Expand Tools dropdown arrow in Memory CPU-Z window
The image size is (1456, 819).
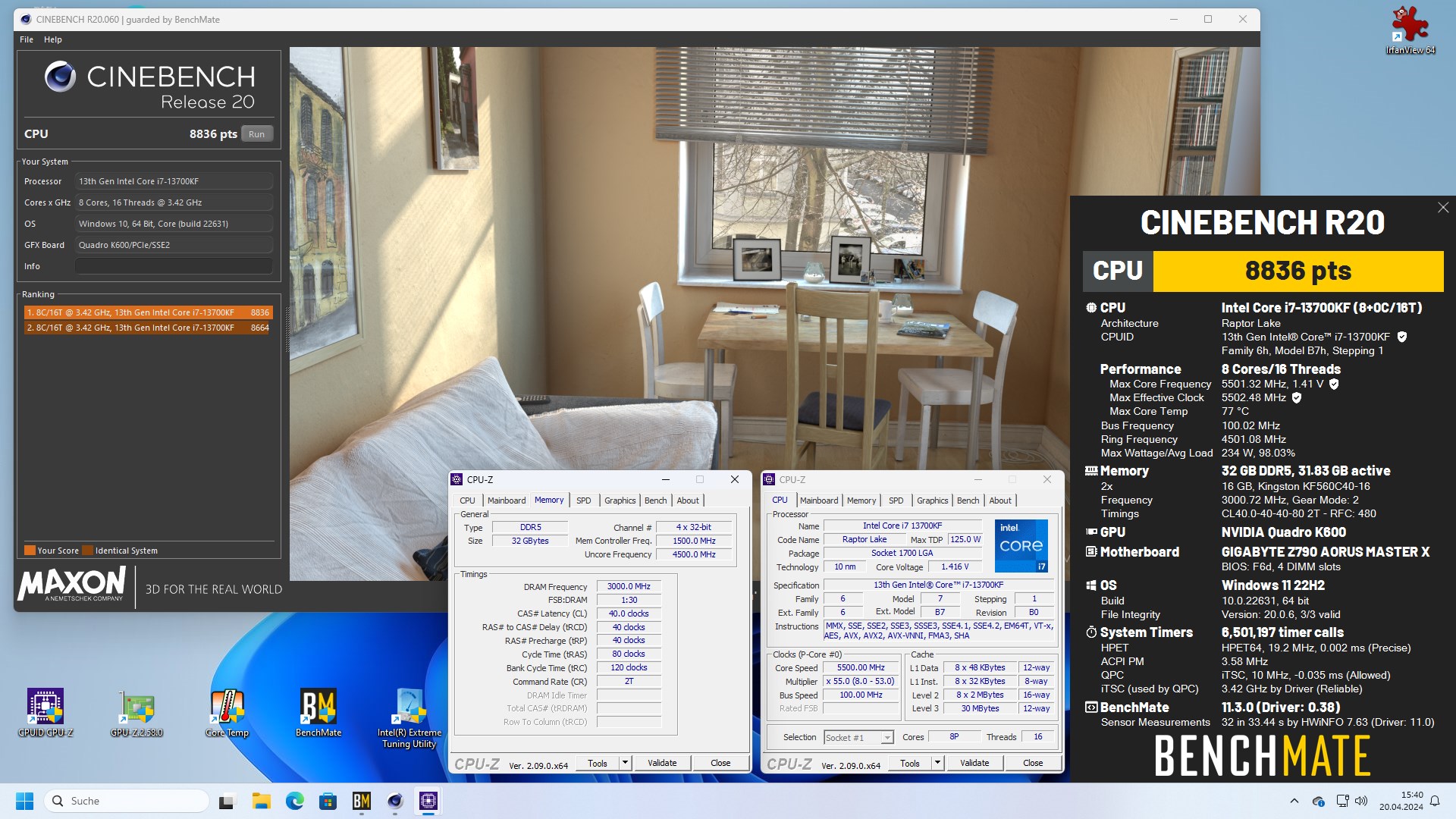tap(625, 763)
